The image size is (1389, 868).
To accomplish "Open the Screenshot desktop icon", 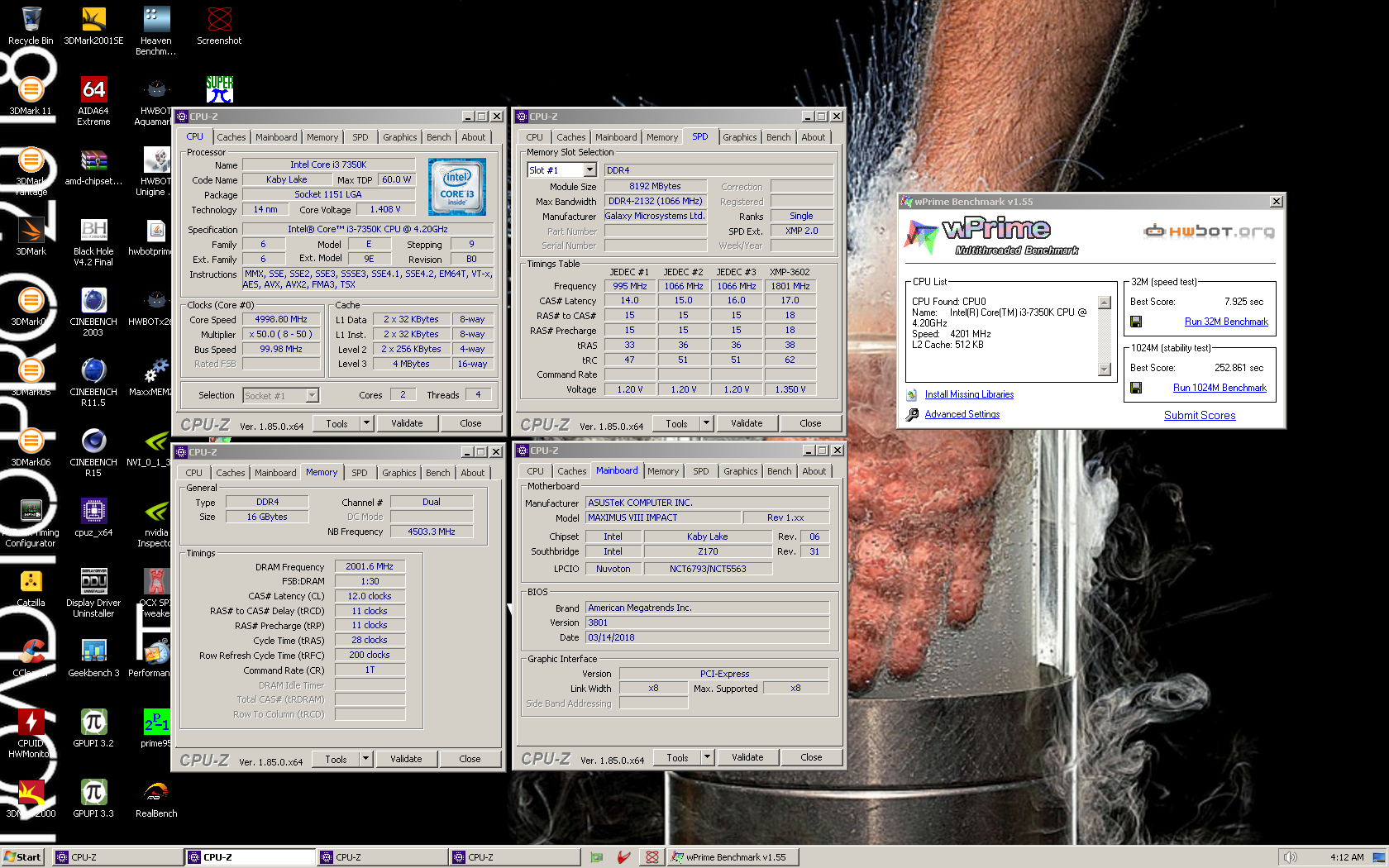I will (x=219, y=26).
